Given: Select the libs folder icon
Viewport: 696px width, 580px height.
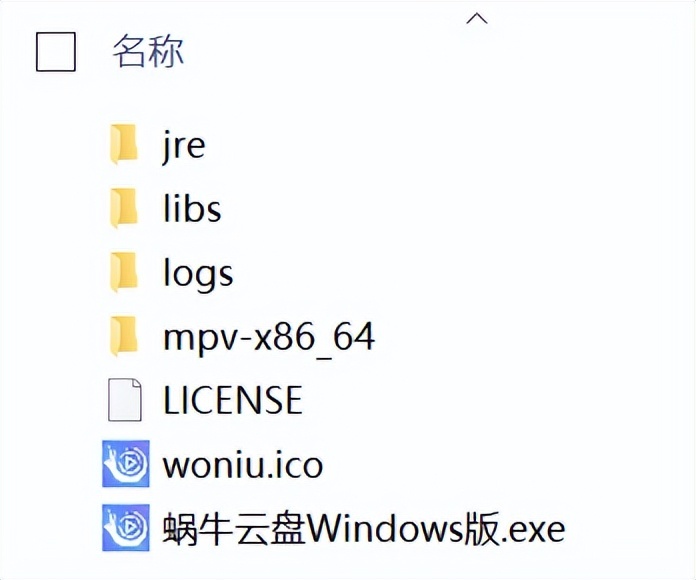Looking at the screenshot, I should (x=124, y=208).
